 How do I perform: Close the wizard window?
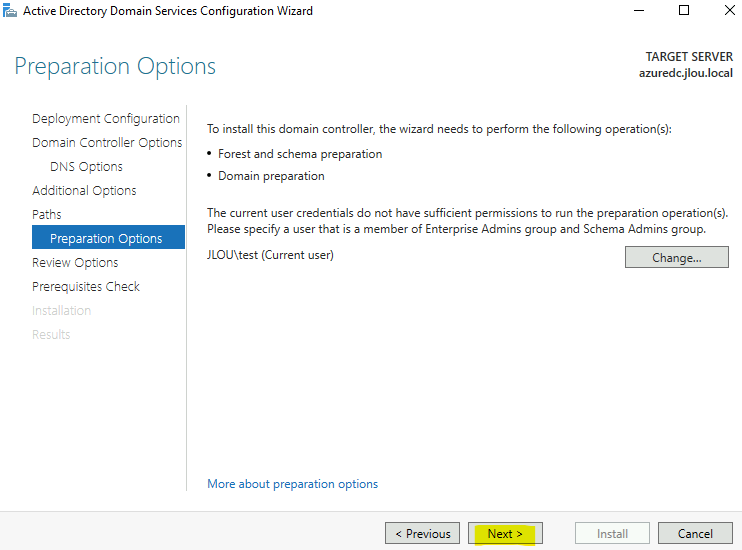pos(730,10)
